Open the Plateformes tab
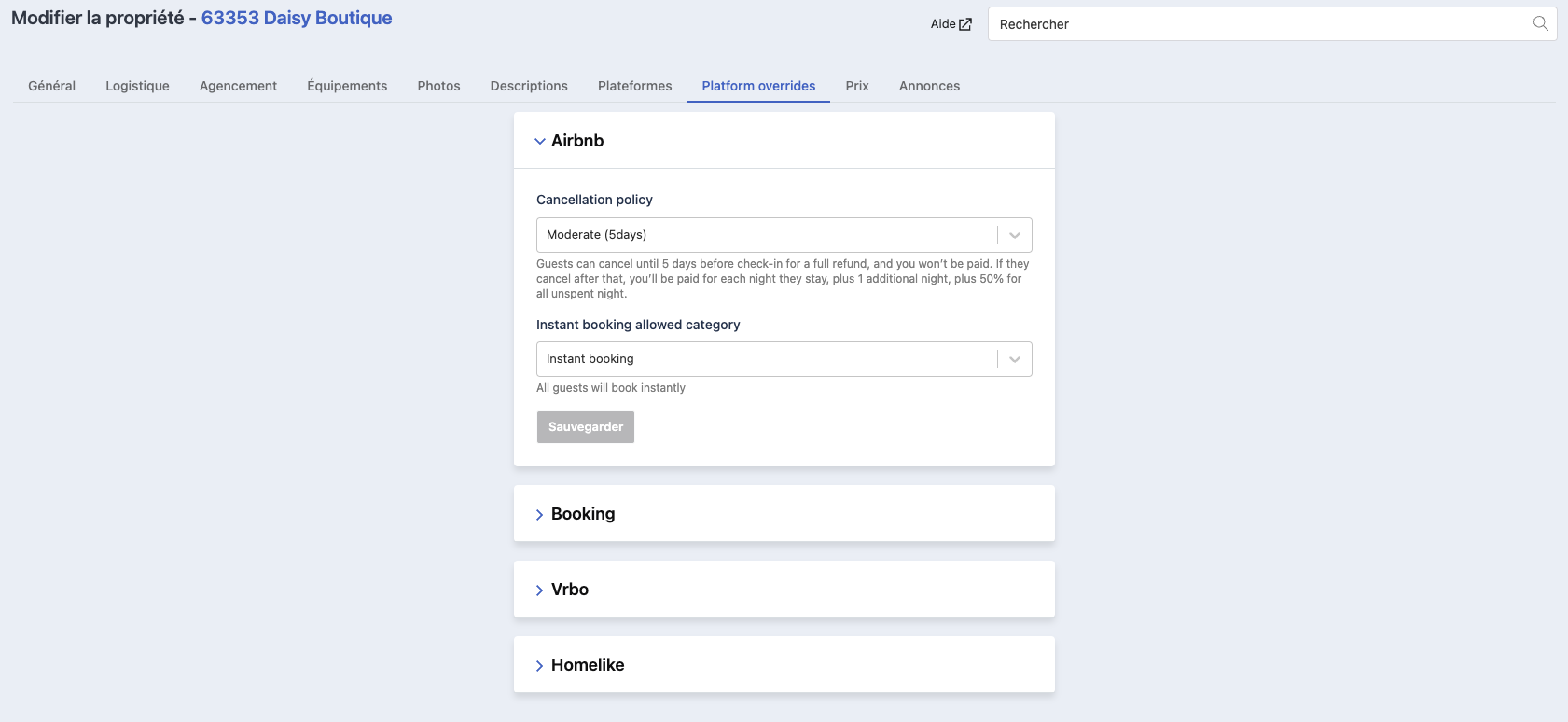Viewport: 1568px width, 722px height. 635,86
